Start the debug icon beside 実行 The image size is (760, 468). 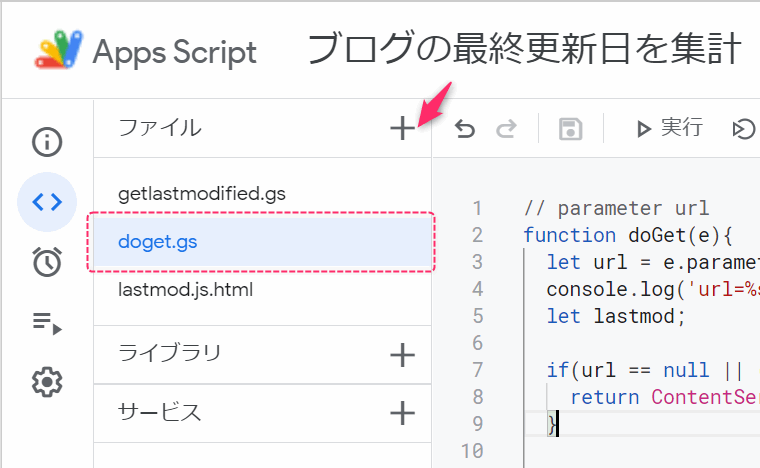(743, 129)
